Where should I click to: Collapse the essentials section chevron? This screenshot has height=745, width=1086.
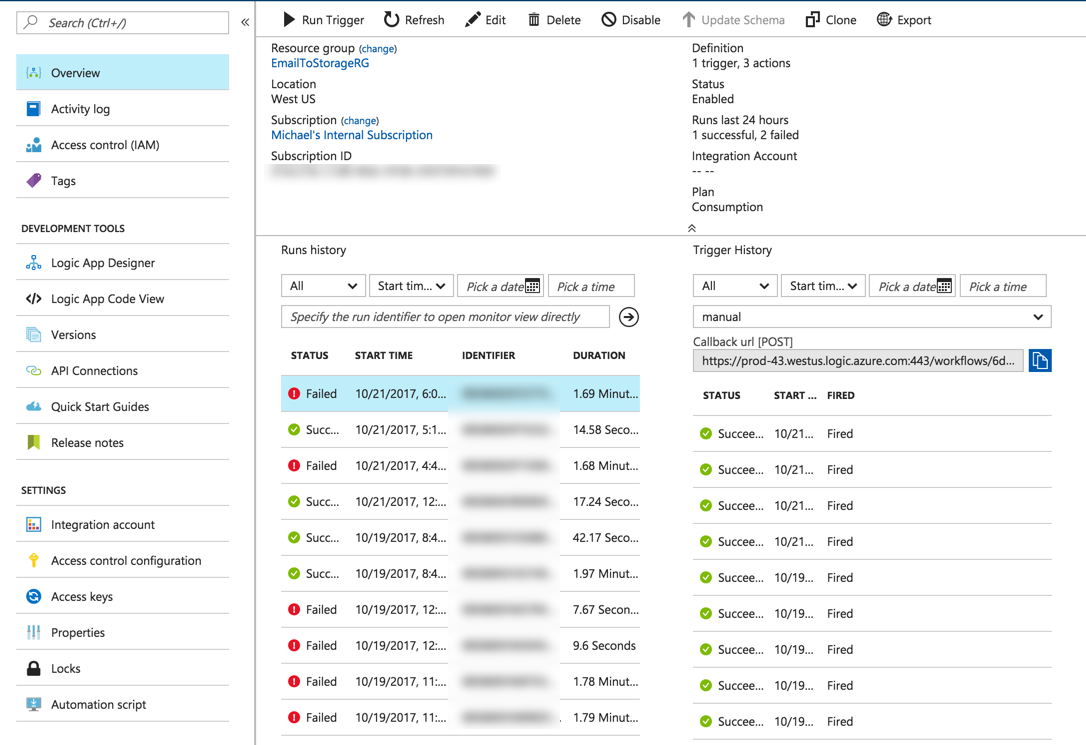(691, 228)
